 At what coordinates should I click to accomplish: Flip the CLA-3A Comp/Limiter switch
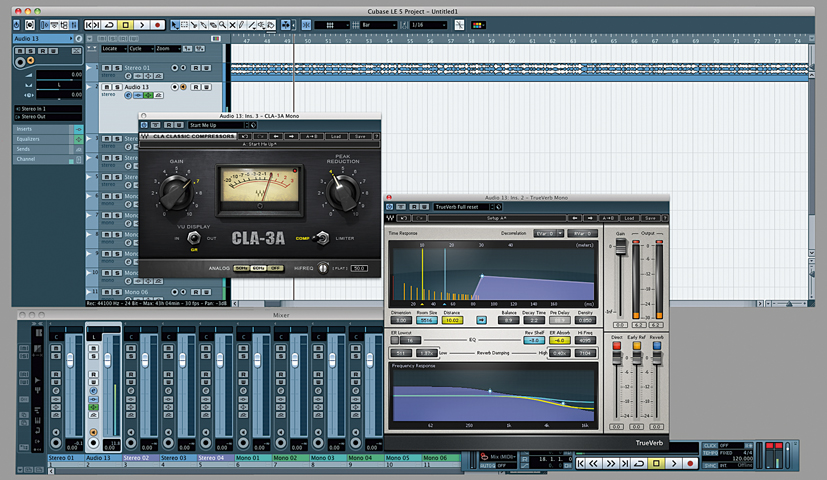(322, 238)
